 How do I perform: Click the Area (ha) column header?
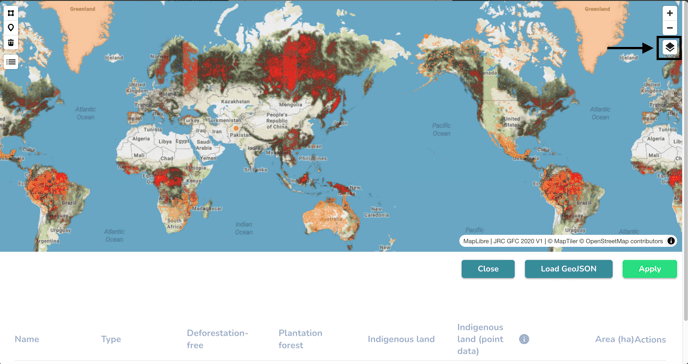(614, 339)
